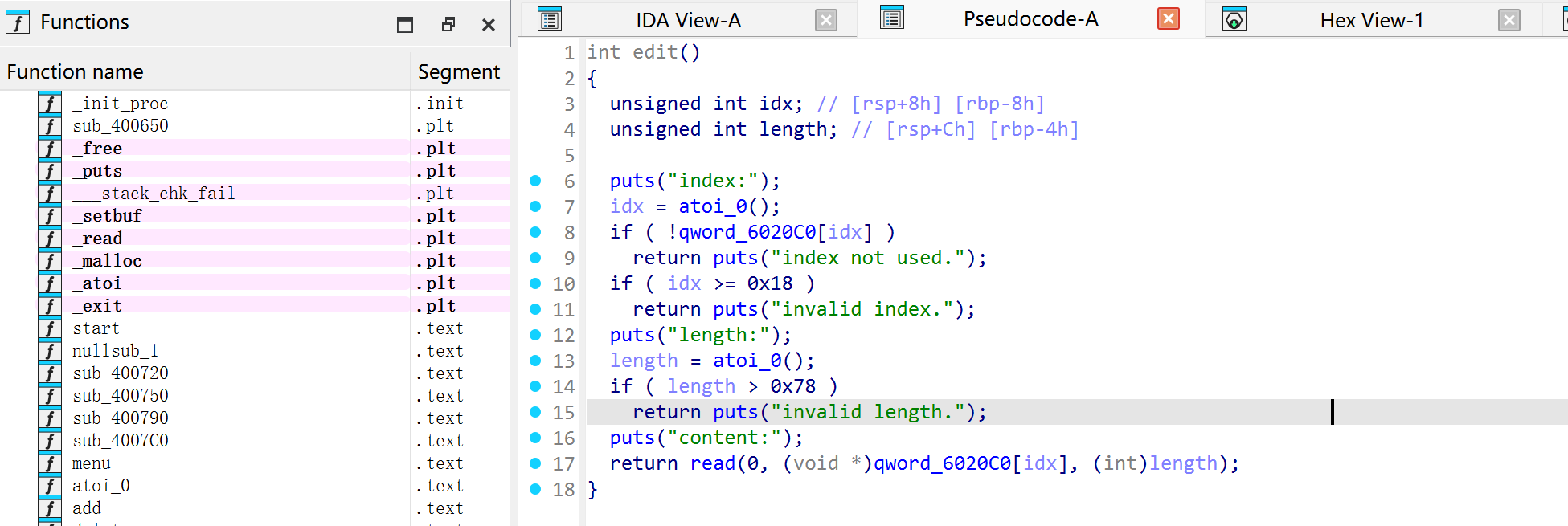The width and height of the screenshot is (1568, 526).
Task: Select the _malloc function entry
Action: [107, 261]
